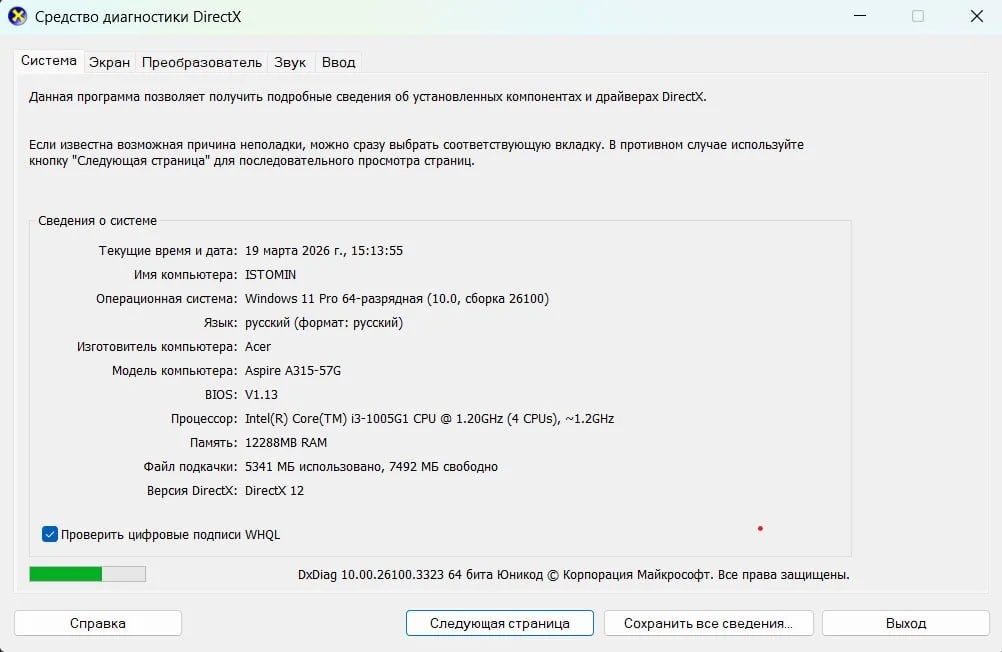Viewport: 1002px width, 652px height.
Task: Click the Модель компьютера: field label
Action: coord(174,371)
